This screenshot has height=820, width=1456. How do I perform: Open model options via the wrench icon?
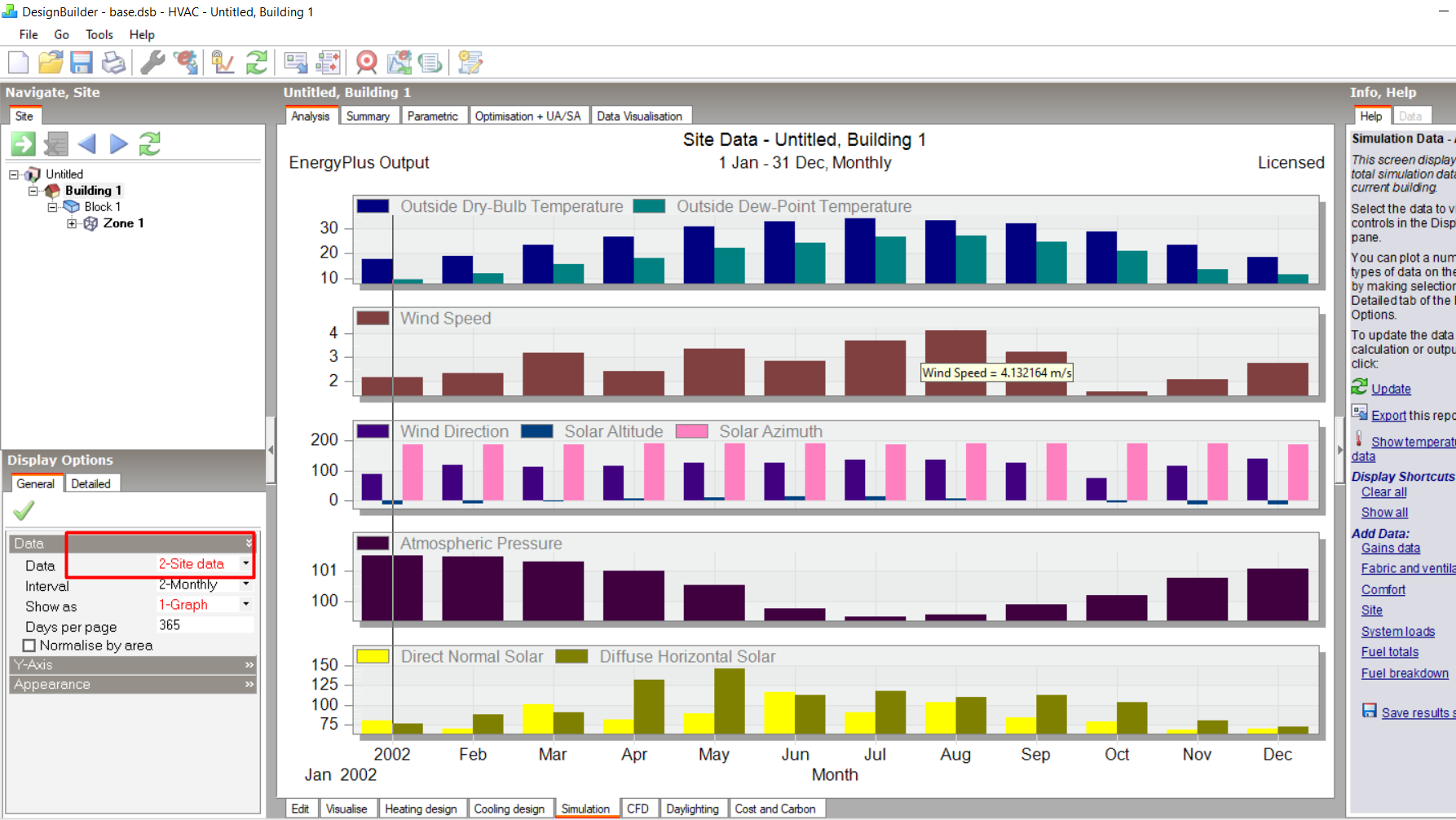point(152,62)
